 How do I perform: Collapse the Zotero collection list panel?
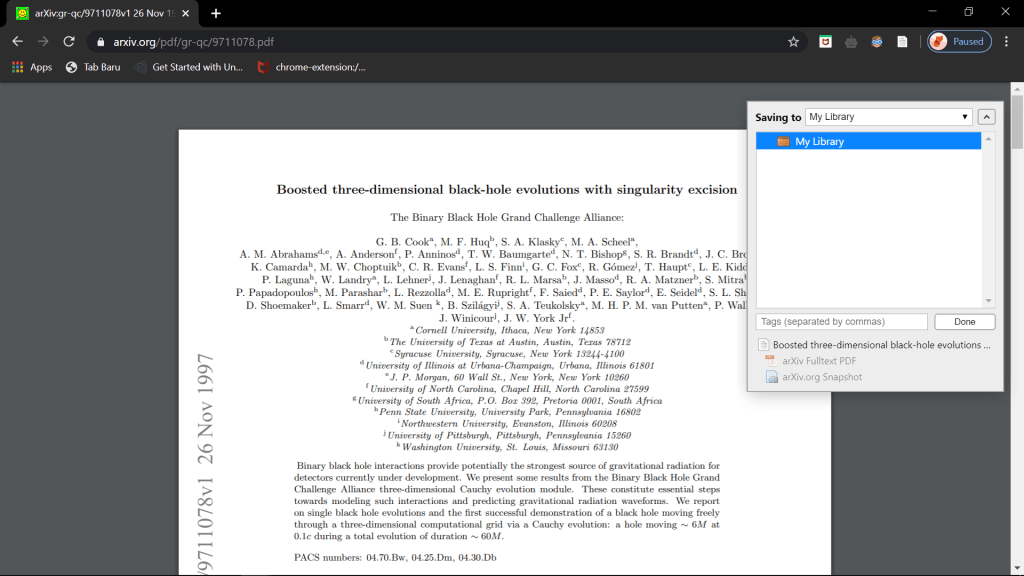tap(986, 117)
